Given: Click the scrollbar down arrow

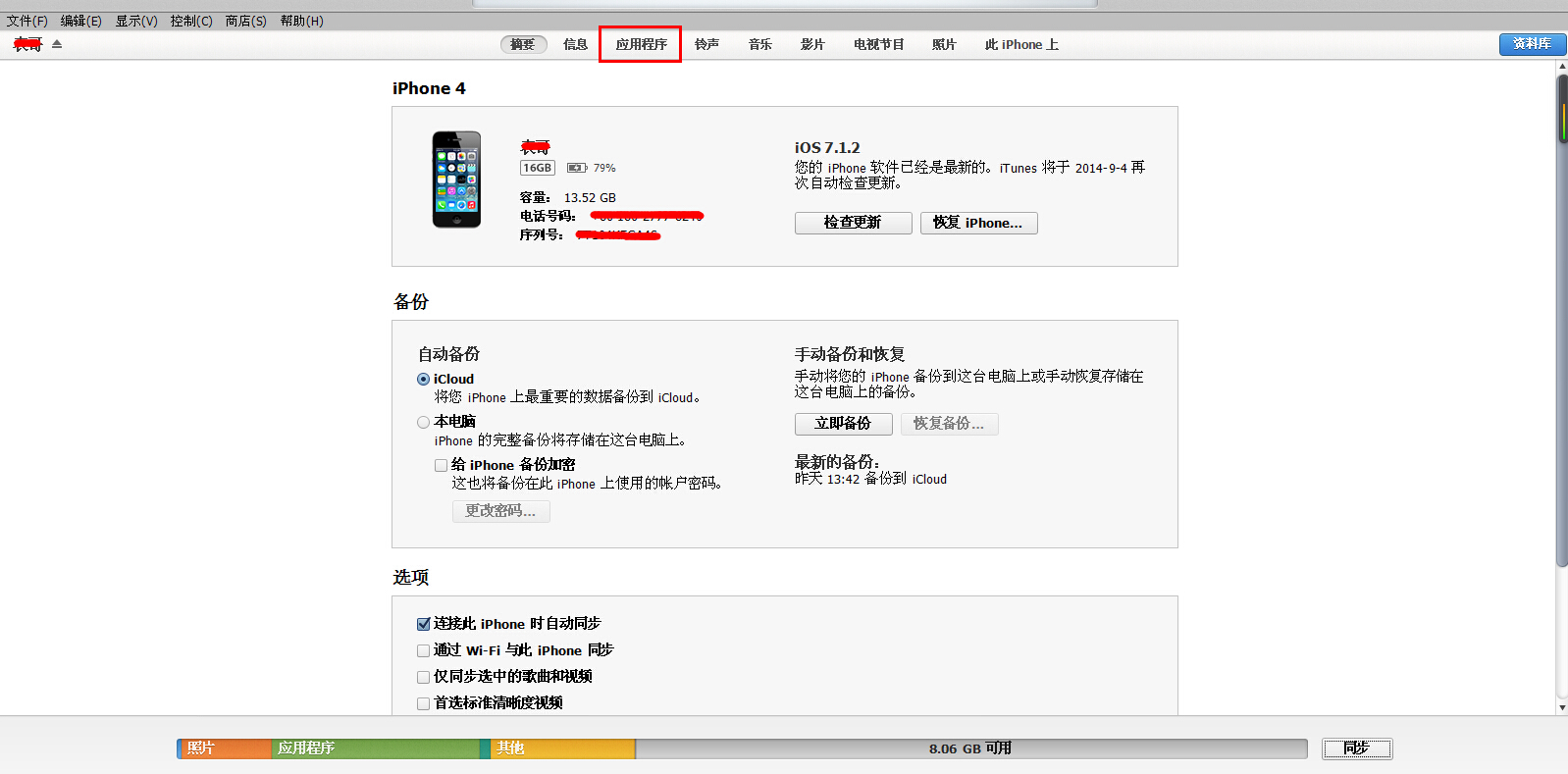Looking at the screenshot, I should [1561, 707].
